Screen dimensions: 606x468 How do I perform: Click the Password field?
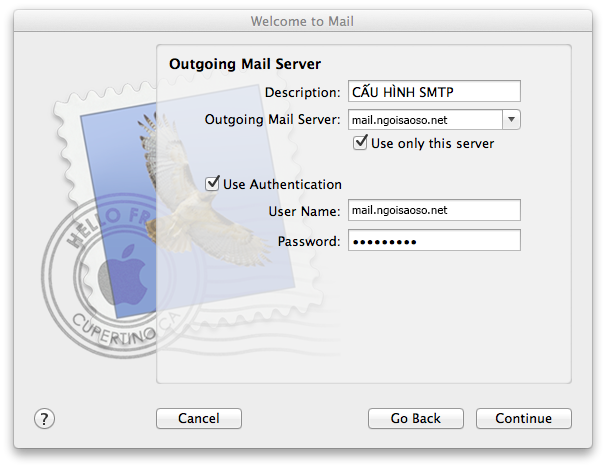[x=434, y=240]
